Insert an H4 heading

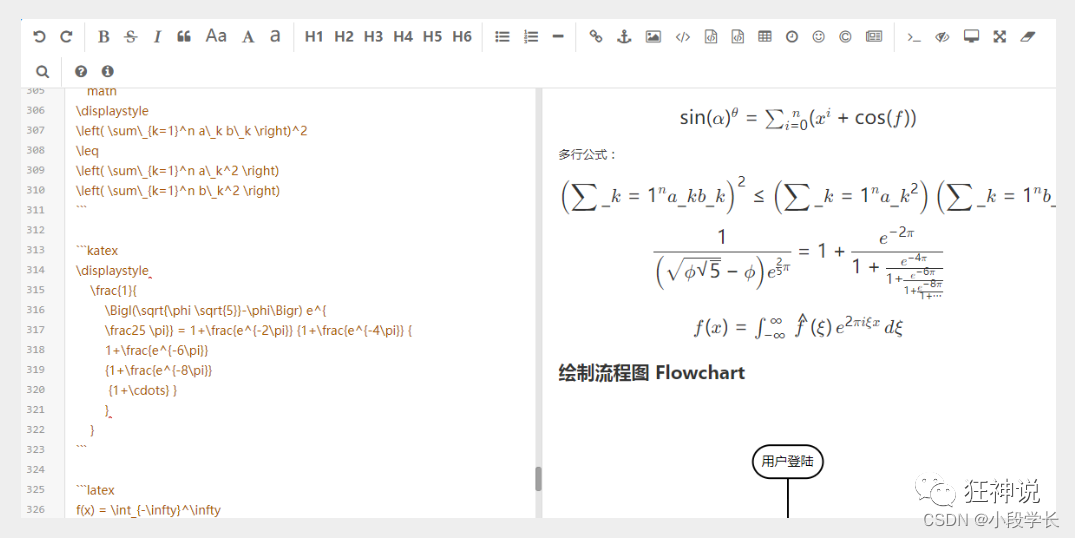pos(403,37)
